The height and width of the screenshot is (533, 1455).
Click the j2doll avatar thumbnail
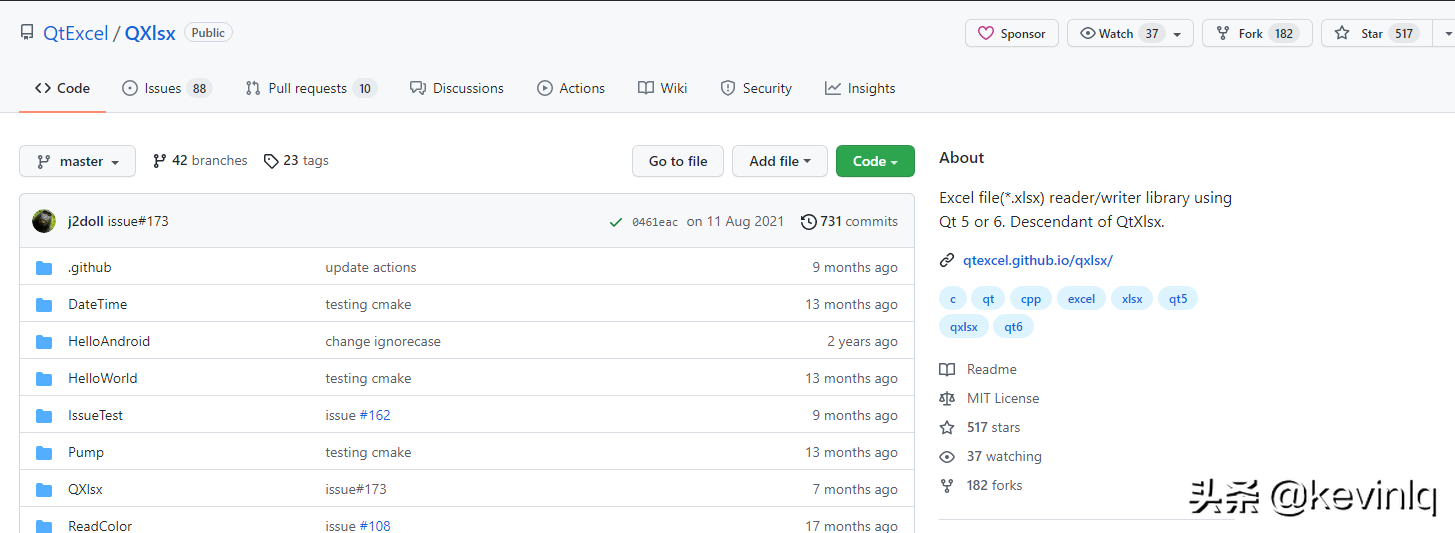tap(44, 221)
